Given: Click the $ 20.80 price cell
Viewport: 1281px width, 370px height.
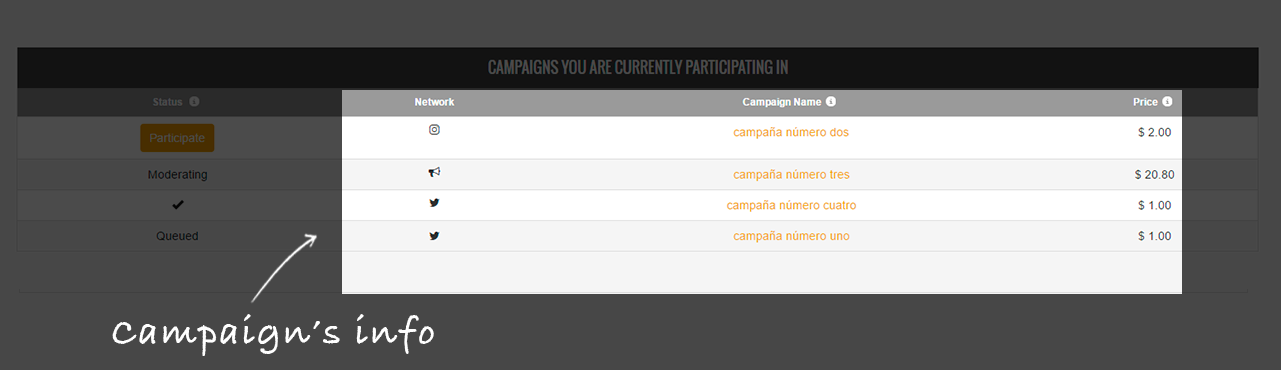Looking at the screenshot, I should (x=1154, y=175).
